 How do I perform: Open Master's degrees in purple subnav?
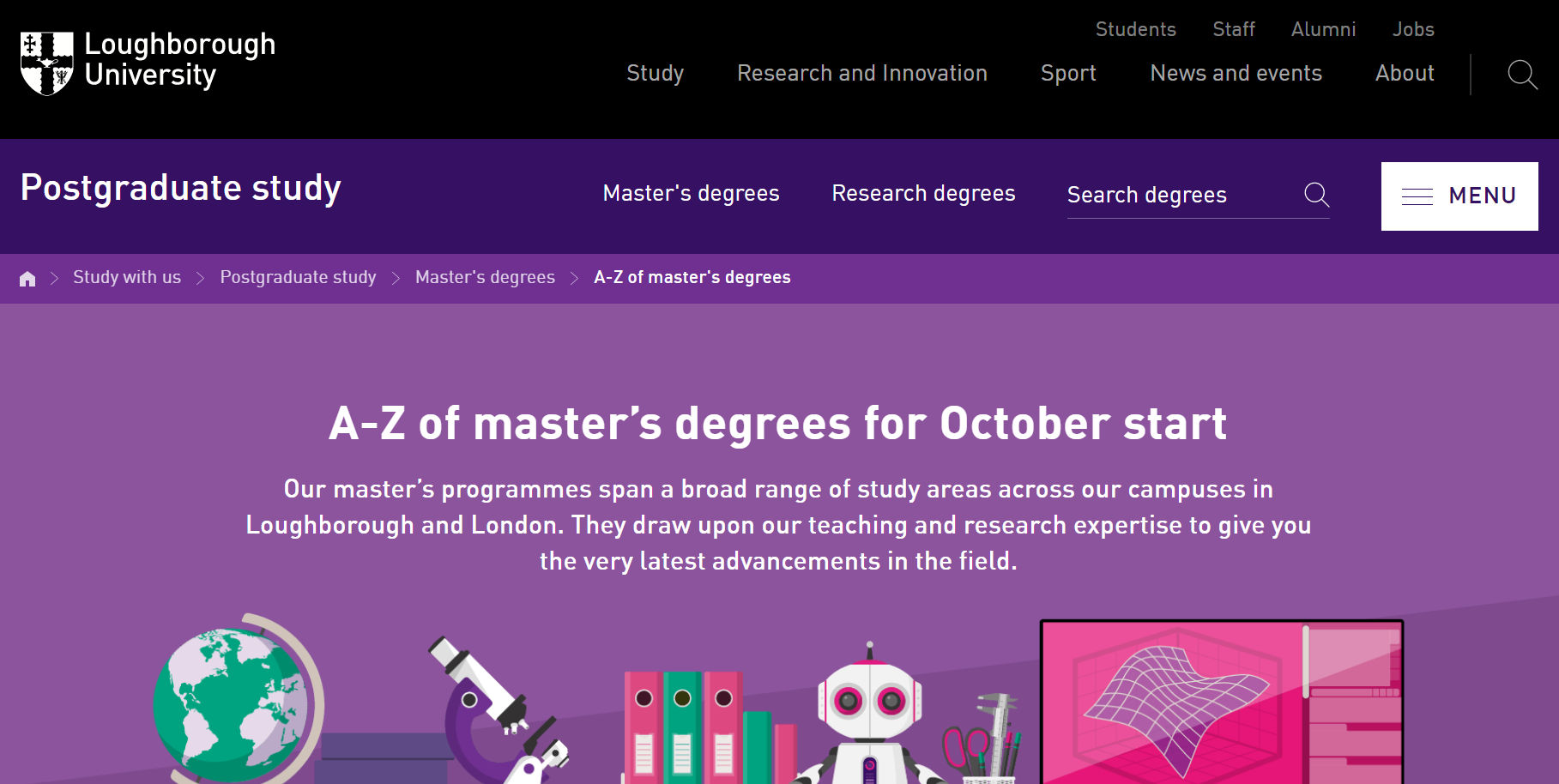click(691, 194)
